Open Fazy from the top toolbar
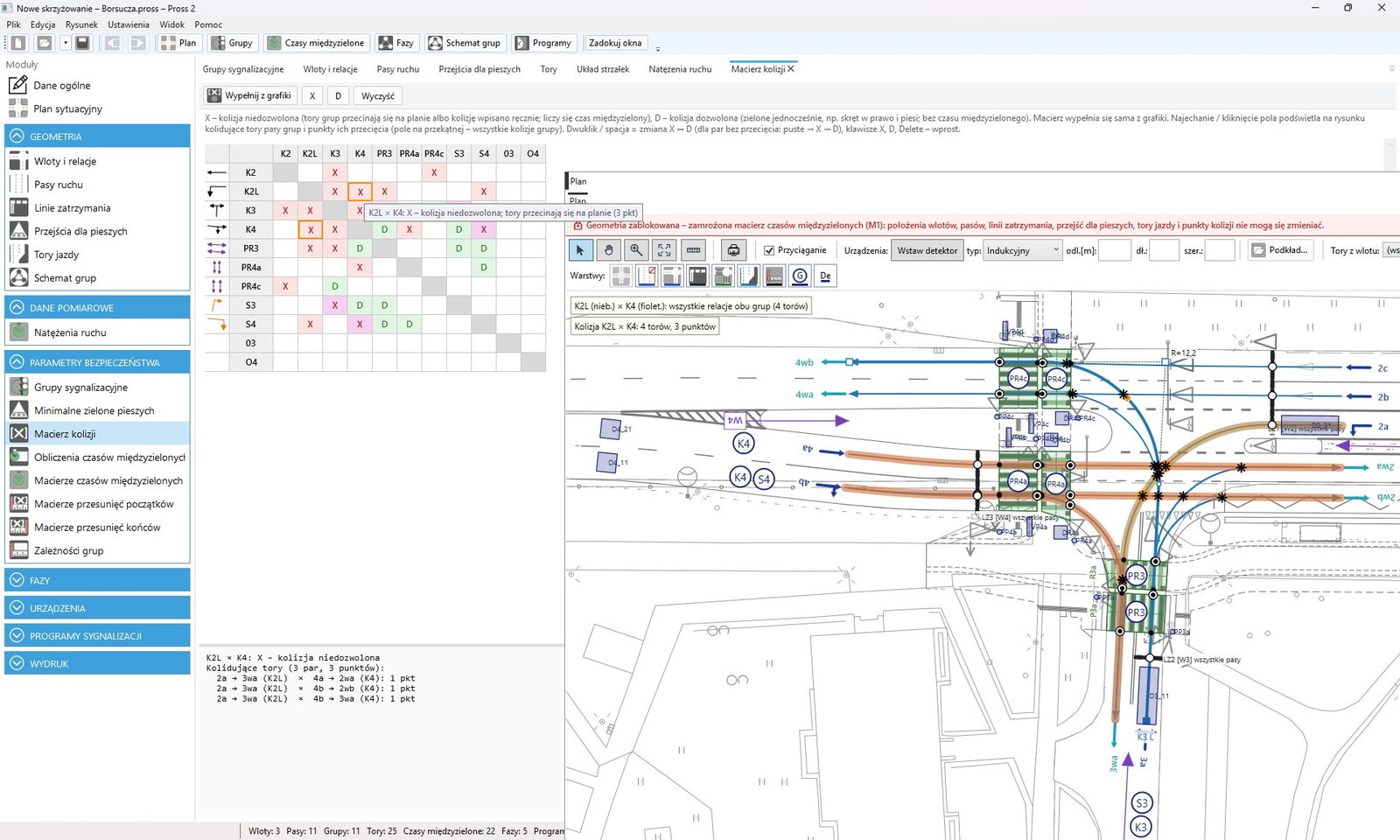 click(x=395, y=43)
